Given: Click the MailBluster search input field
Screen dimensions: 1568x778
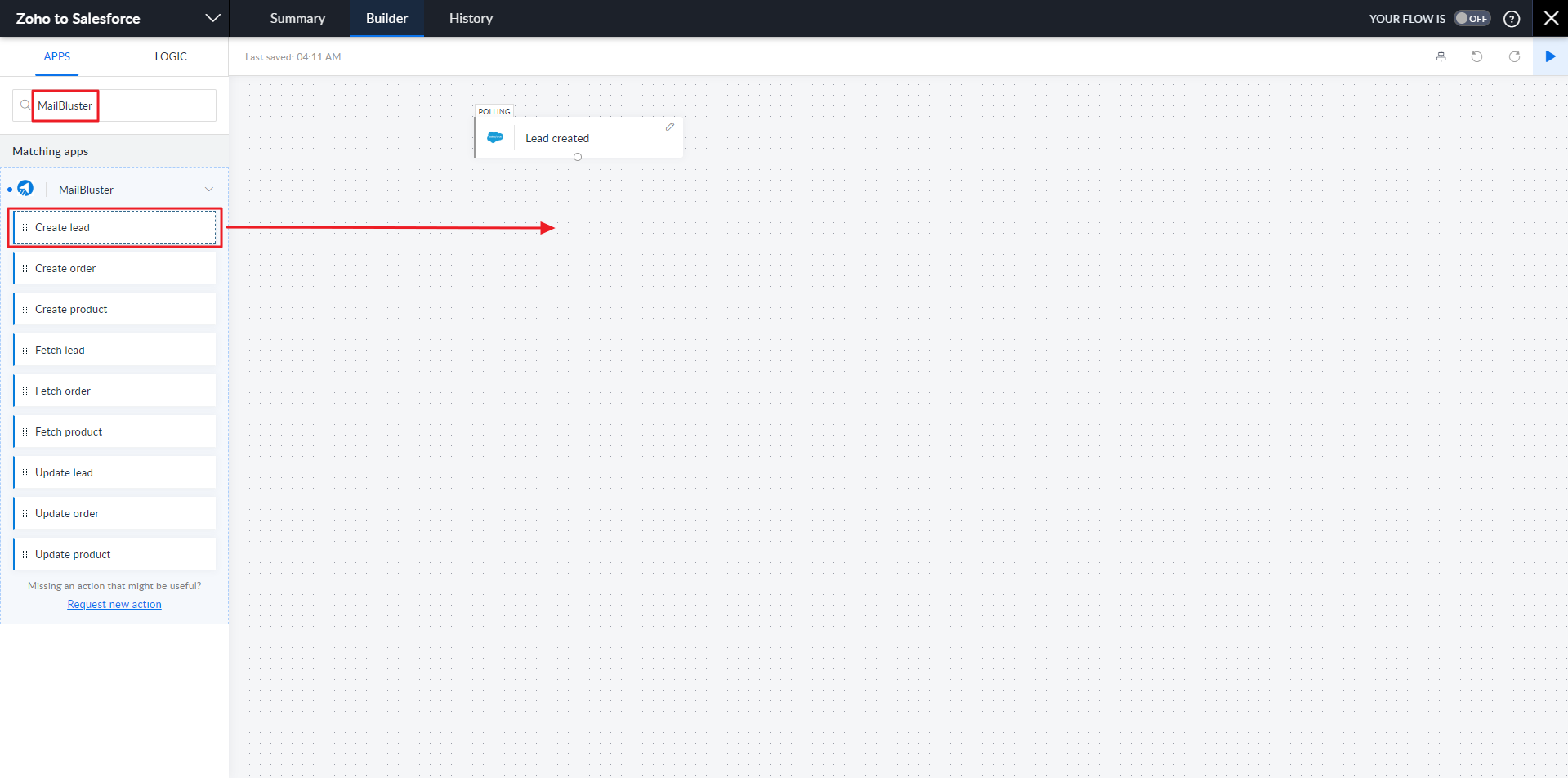Looking at the screenshot, I should [123, 105].
